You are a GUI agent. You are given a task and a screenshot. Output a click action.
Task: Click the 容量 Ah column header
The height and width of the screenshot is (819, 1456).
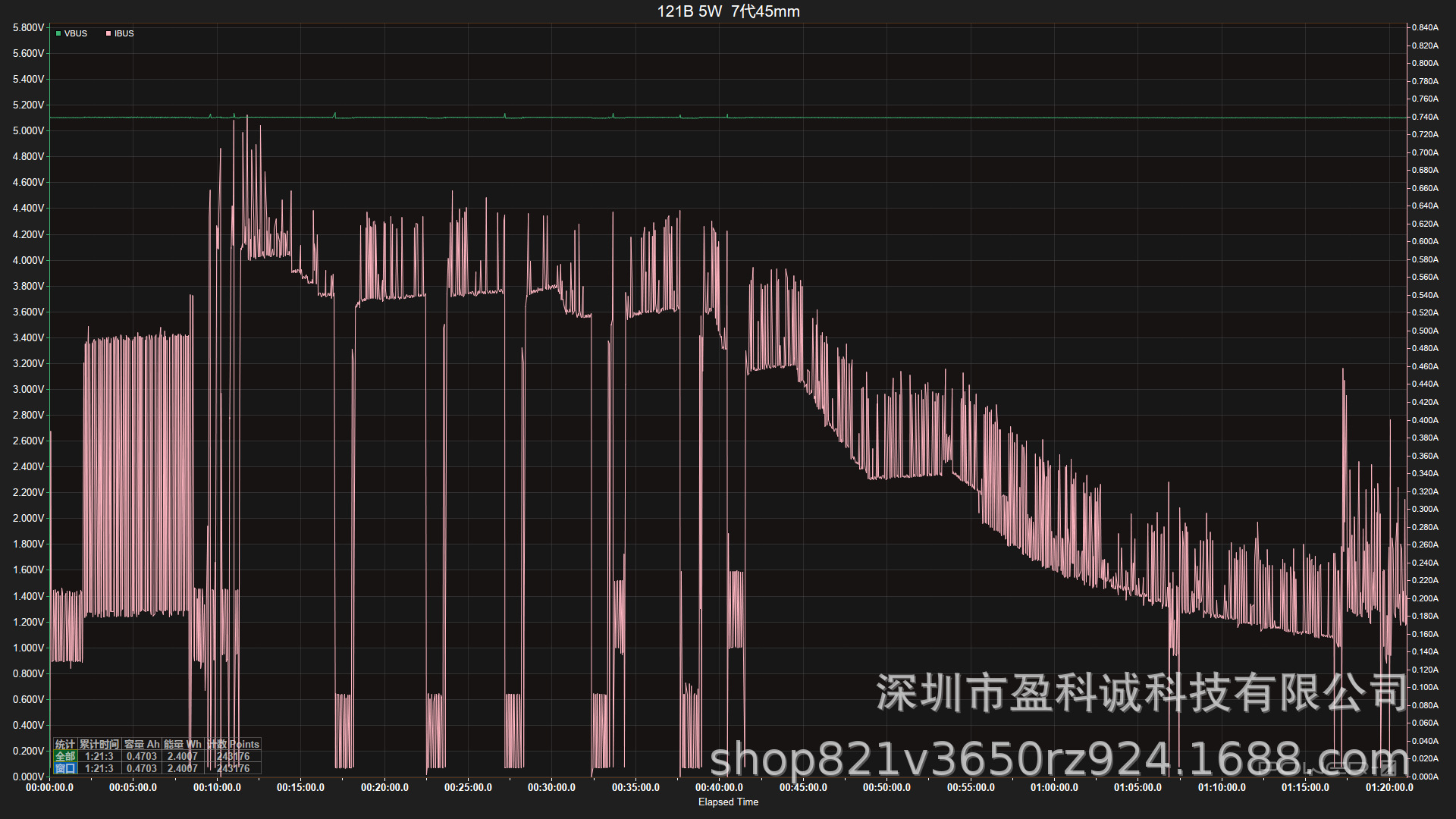[142, 744]
